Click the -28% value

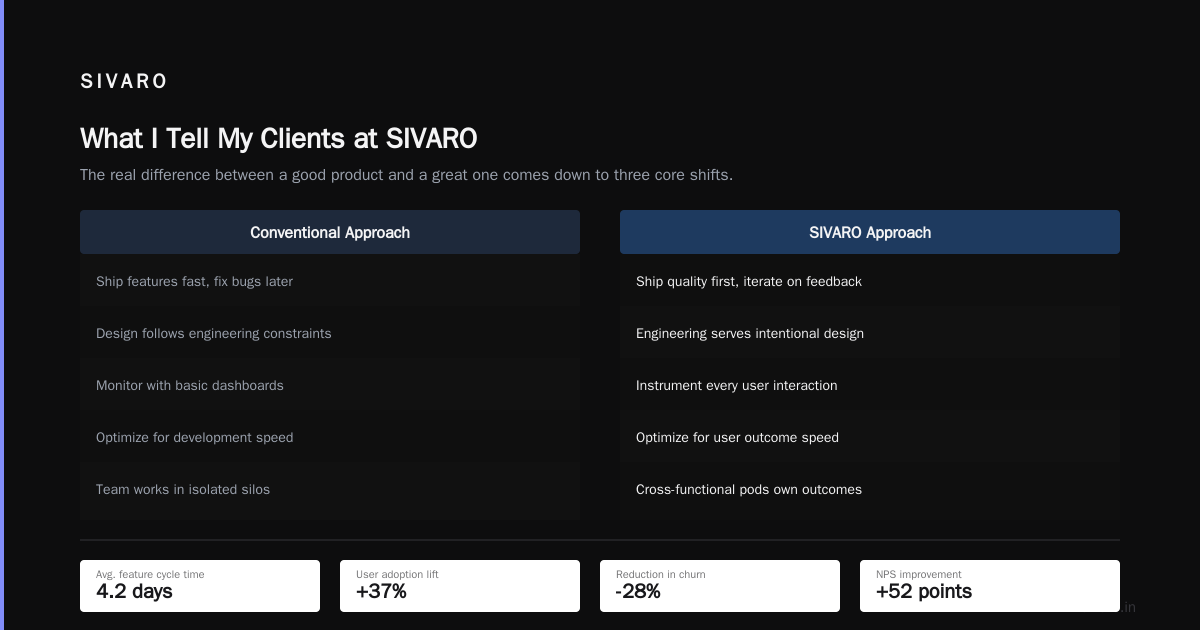click(x=638, y=592)
